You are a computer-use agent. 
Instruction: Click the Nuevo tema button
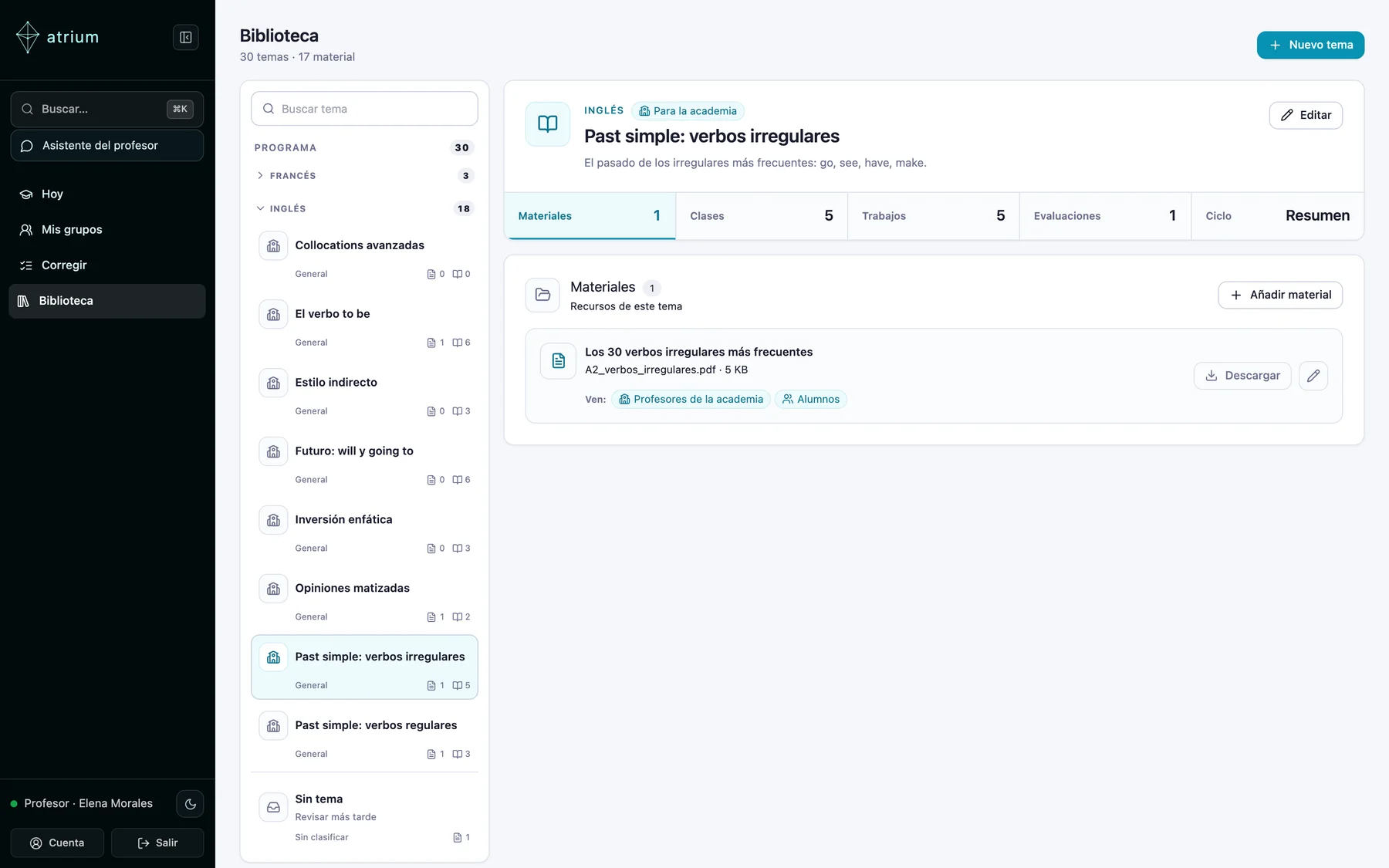[1310, 45]
